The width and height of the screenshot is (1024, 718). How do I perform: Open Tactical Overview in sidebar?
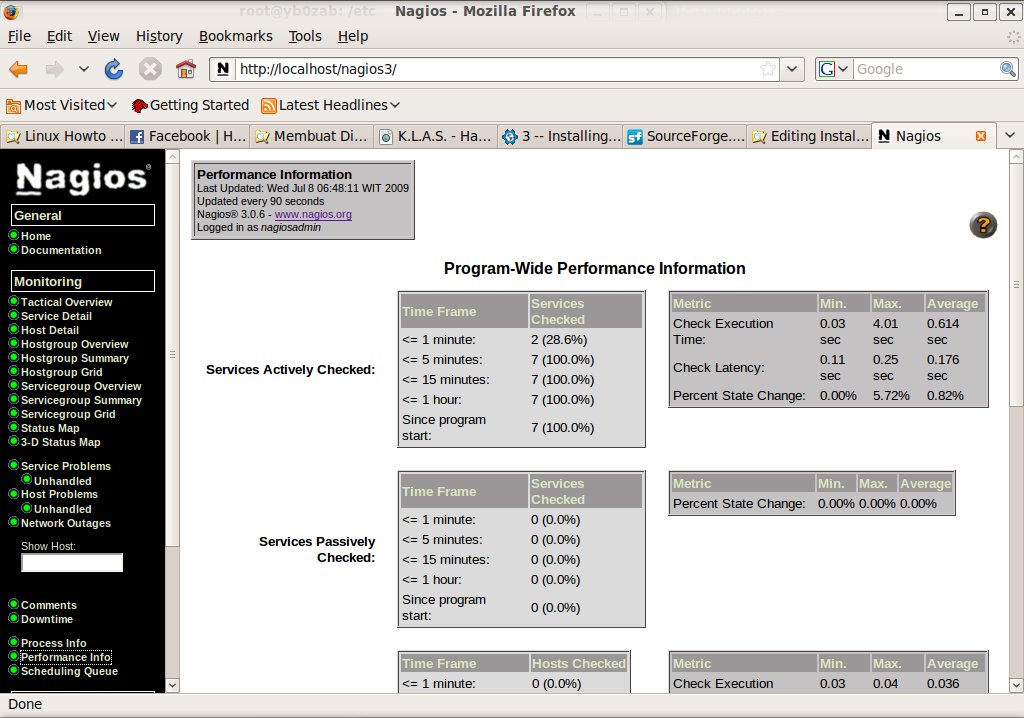pyautogui.click(x=66, y=302)
